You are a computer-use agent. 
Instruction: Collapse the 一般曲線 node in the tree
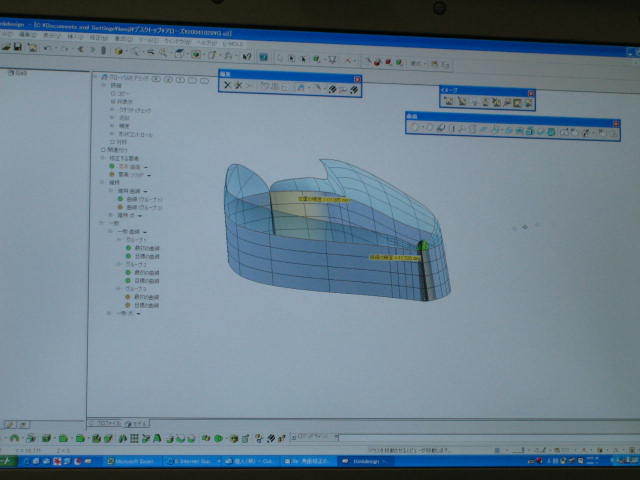110,231
